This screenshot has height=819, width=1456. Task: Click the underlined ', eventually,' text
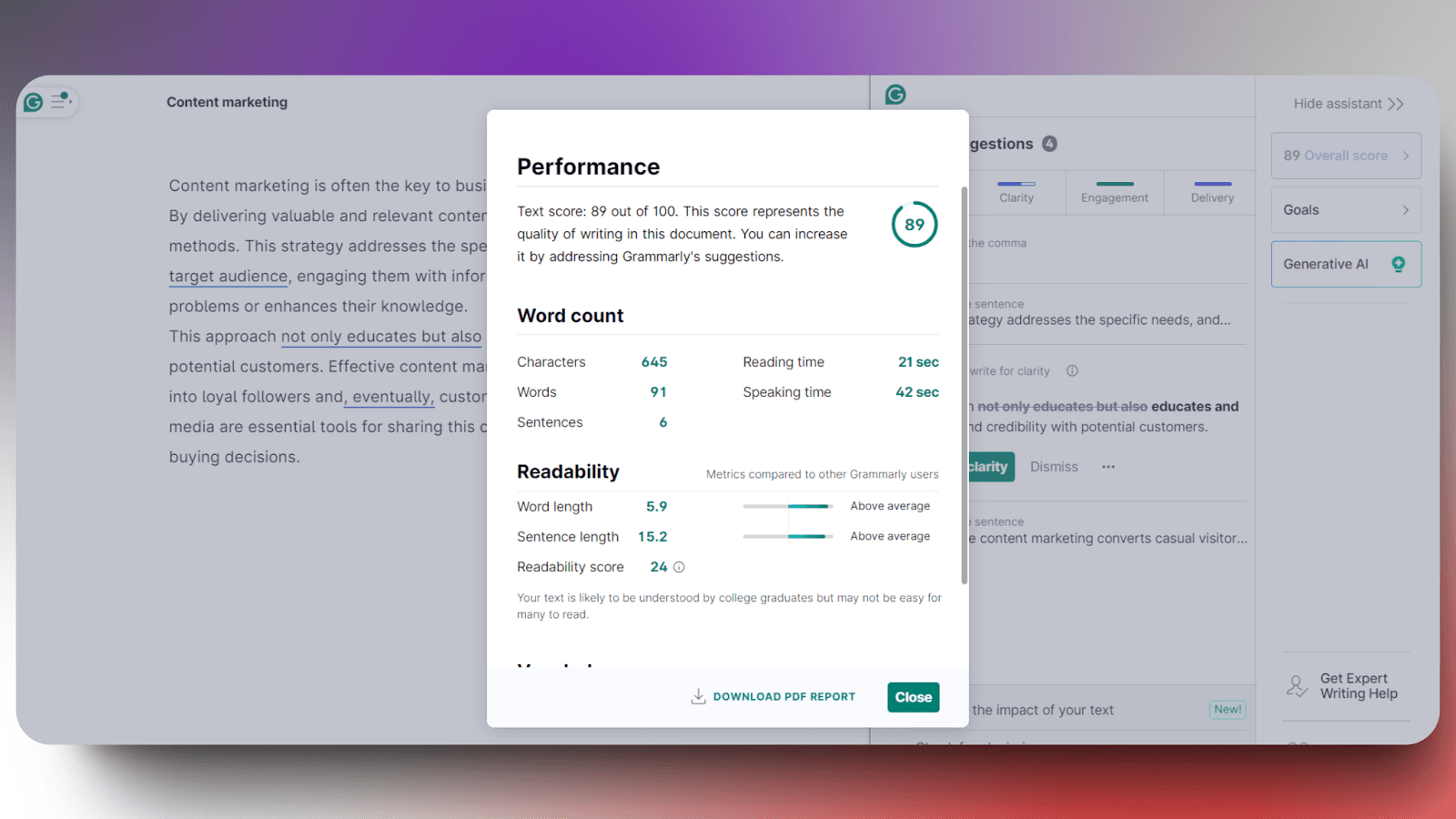click(x=389, y=397)
